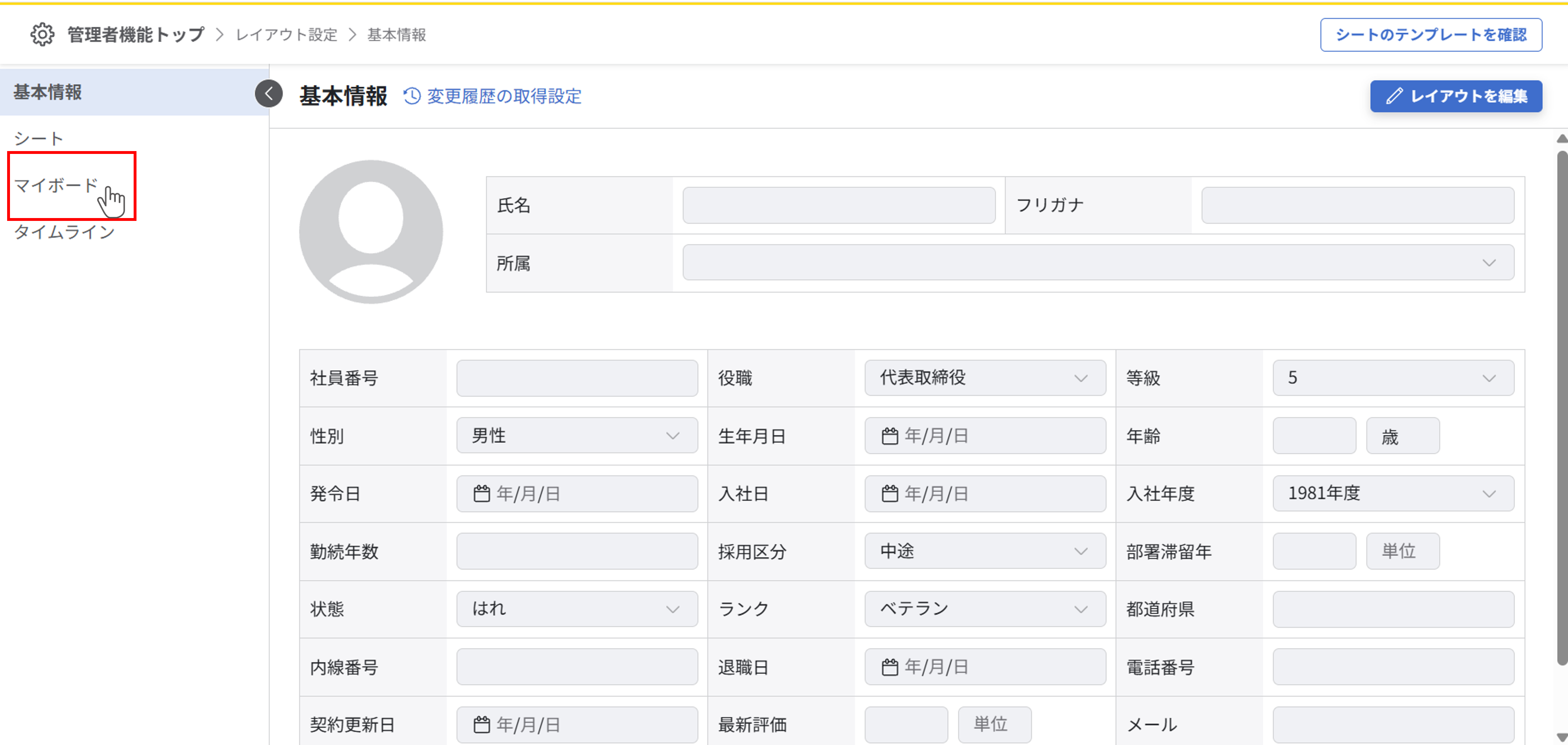Click the 都道府県 input field

point(1393,609)
